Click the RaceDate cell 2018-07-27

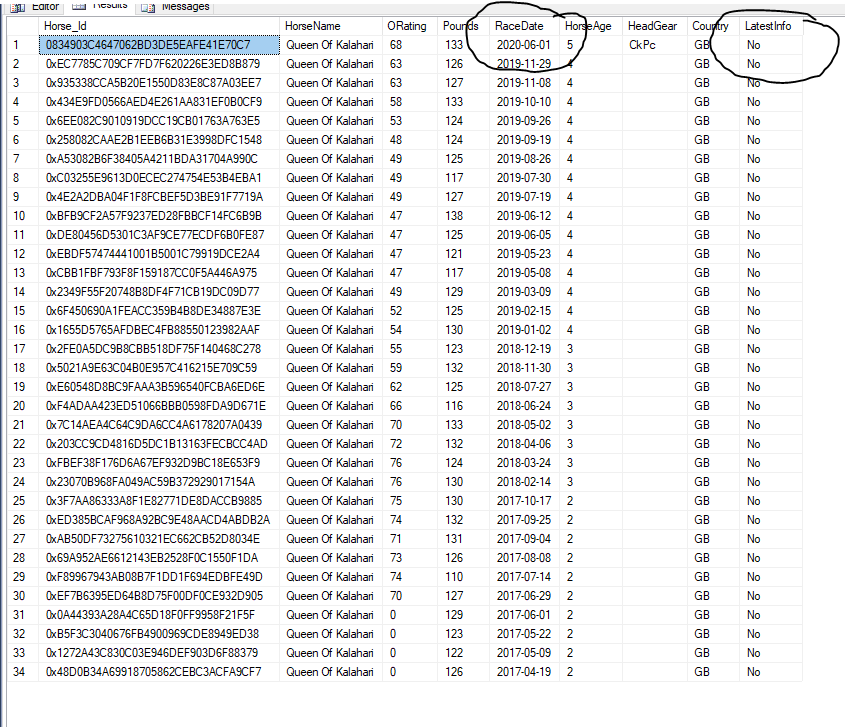tap(524, 387)
